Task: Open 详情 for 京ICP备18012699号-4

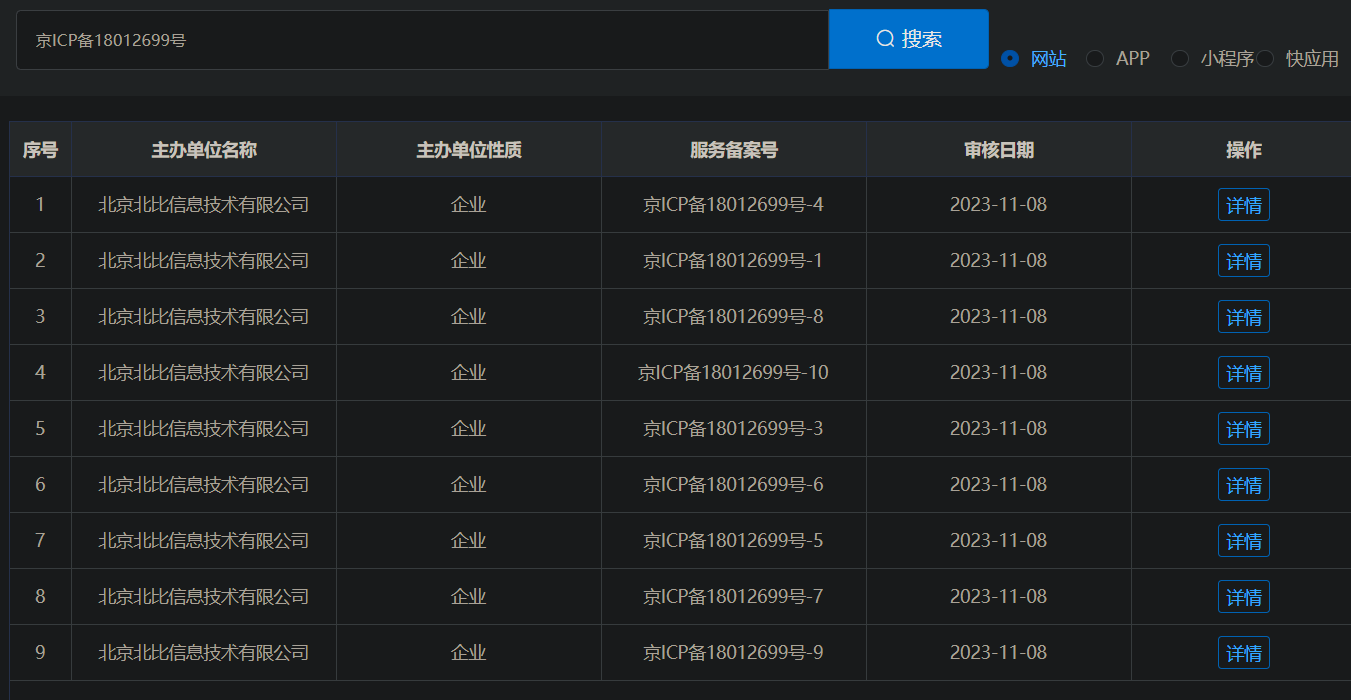Action: click(1243, 205)
